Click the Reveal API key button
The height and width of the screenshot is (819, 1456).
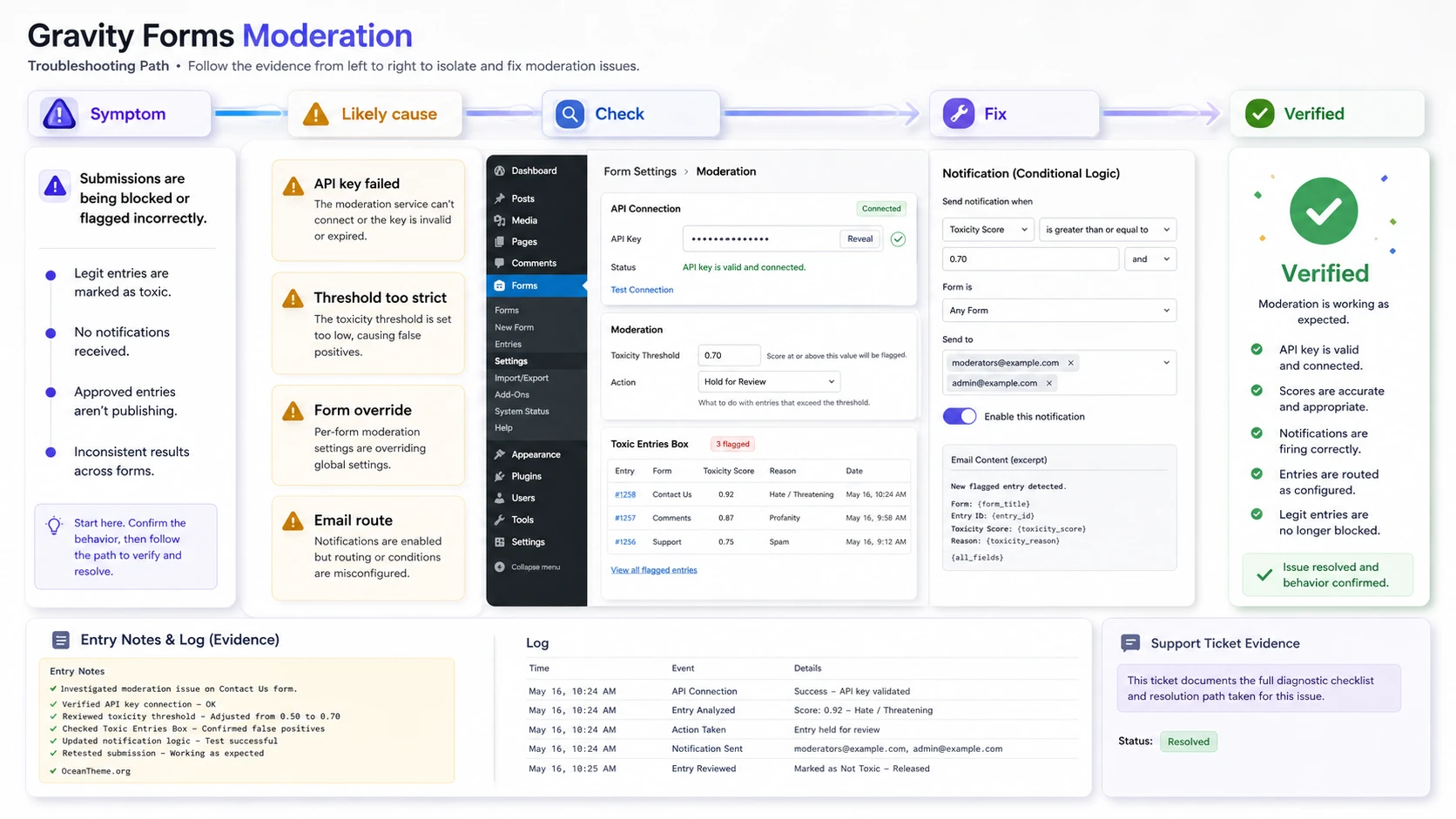point(859,238)
